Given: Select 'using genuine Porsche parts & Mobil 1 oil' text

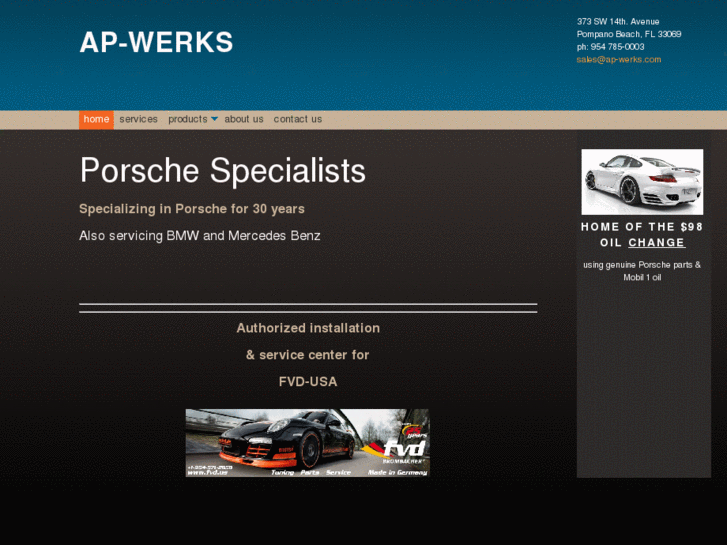Looking at the screenshot, I should (642, 271).
